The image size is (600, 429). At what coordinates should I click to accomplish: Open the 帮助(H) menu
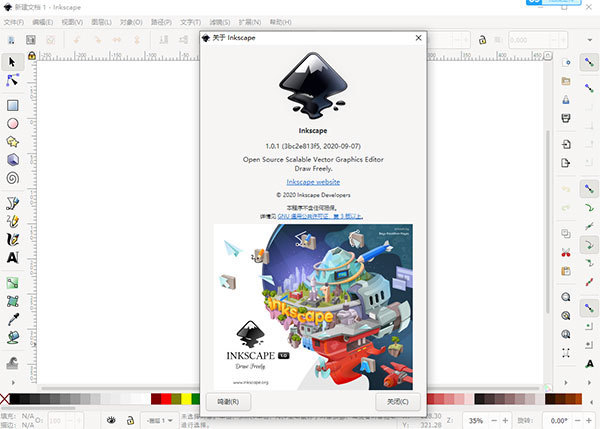click(280, 22)
